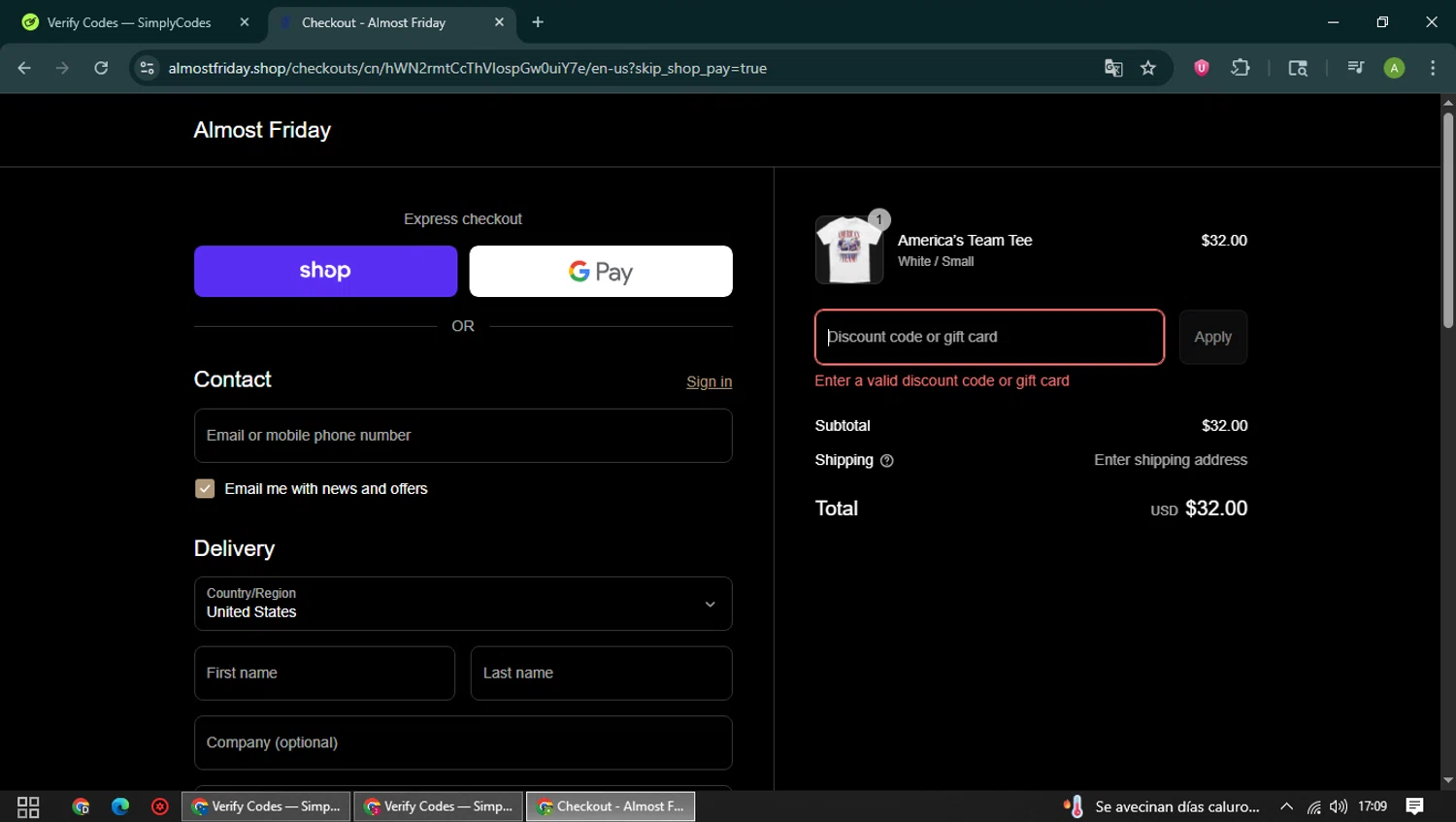The height and width of the screenshot is (822, 1456).
Task: Open the Chrome taskbar pinned icon
Action: [81, 806]
